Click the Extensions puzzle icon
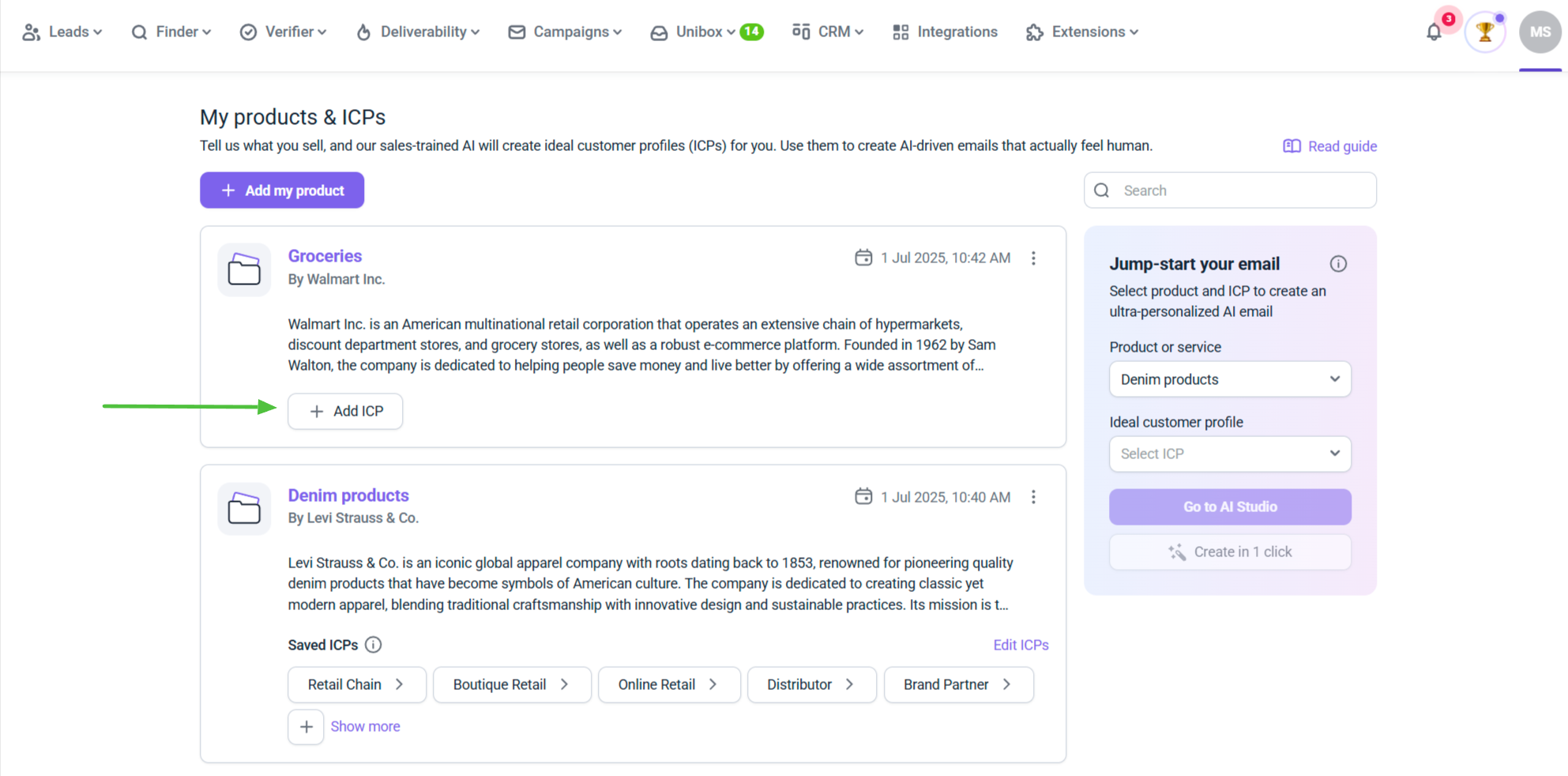 click(1034, 32)
